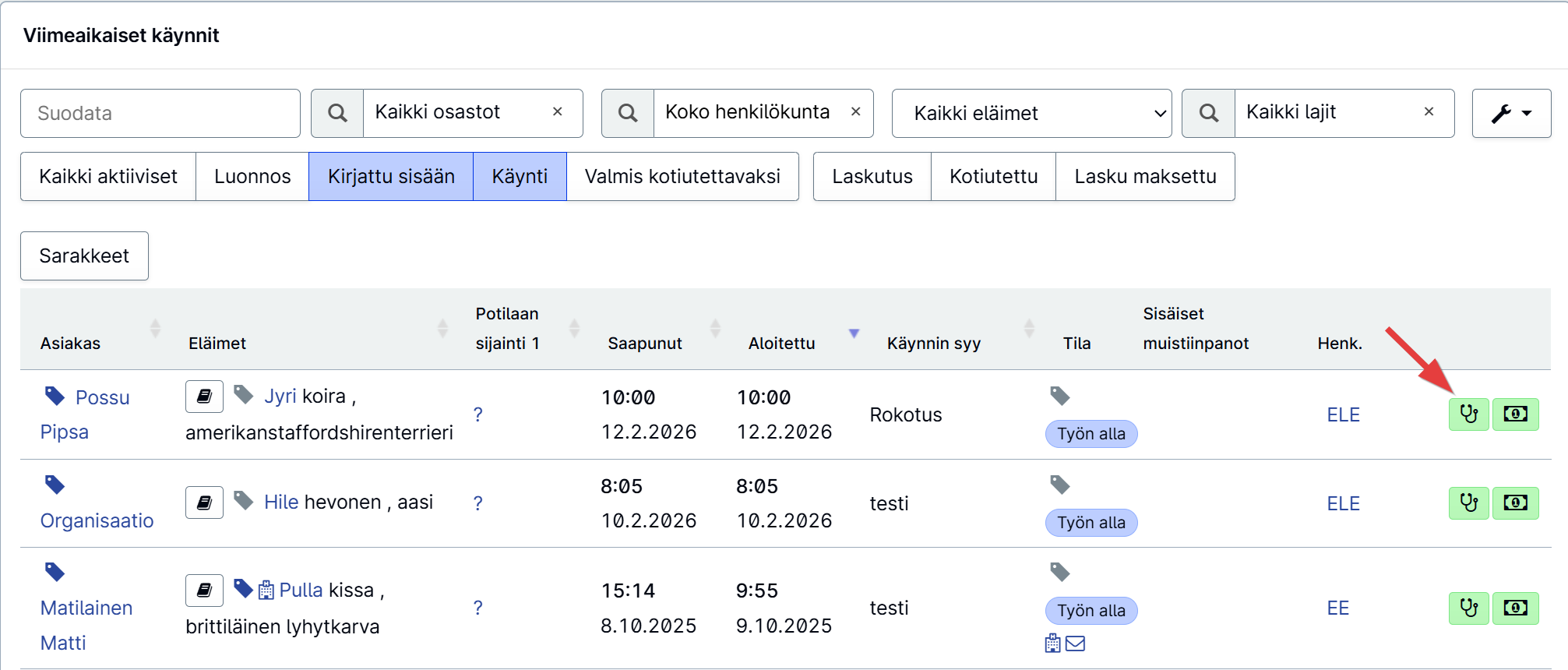The height and width of the screenshot is (670, 1568).
Task: Open invoice money icon for Possu Pipsa row
Action: [x=1515, y=414]
